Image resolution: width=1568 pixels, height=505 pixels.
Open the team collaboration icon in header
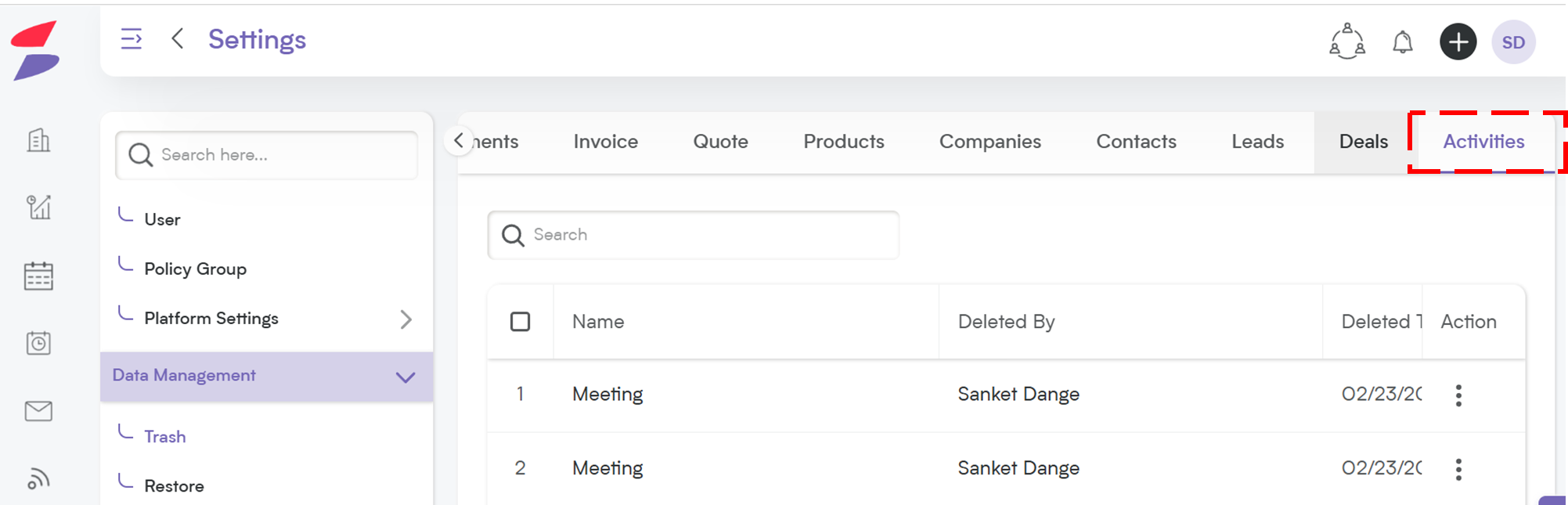pos(1346,41)
